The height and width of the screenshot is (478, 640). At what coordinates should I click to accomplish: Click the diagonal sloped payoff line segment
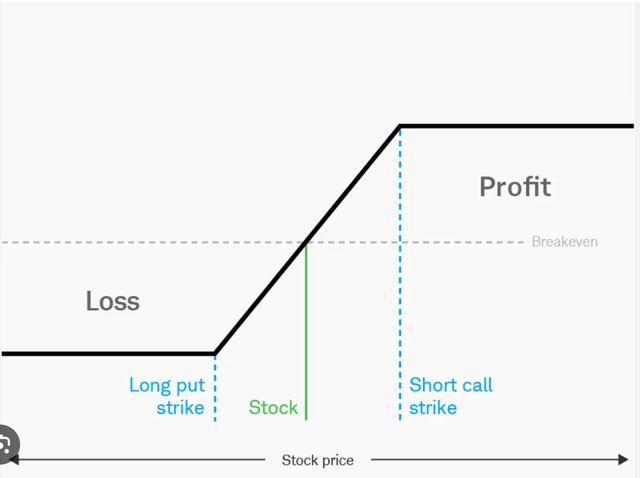click(x=307, y=240)
